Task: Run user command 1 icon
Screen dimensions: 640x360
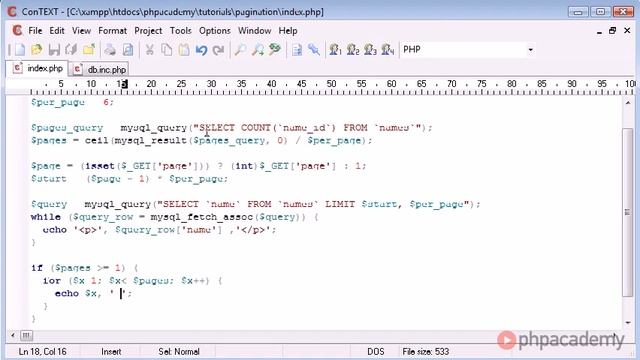Action: click(335, 50)
